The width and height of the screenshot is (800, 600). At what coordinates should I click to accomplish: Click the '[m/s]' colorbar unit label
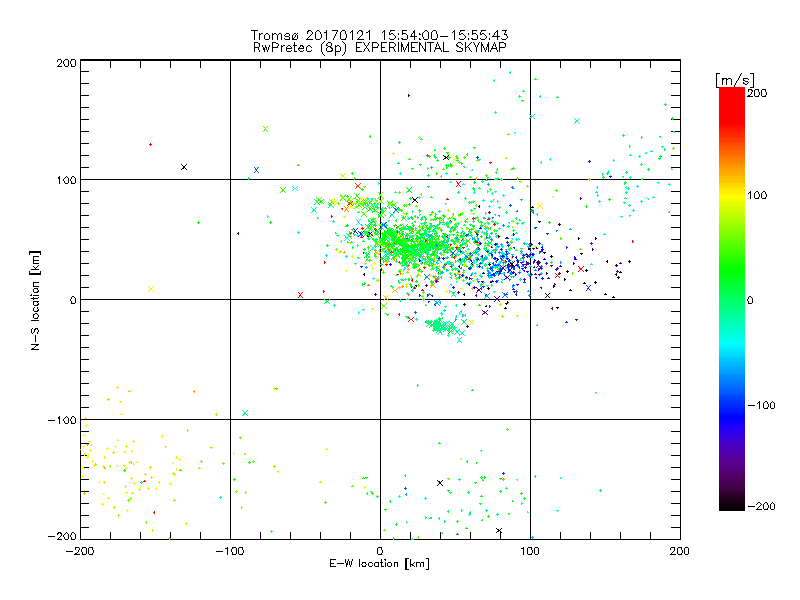(x=735, y=80)
